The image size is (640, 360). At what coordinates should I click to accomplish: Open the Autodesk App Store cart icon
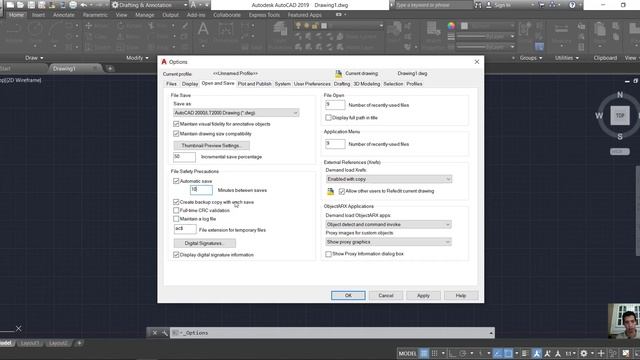point(542,5)
